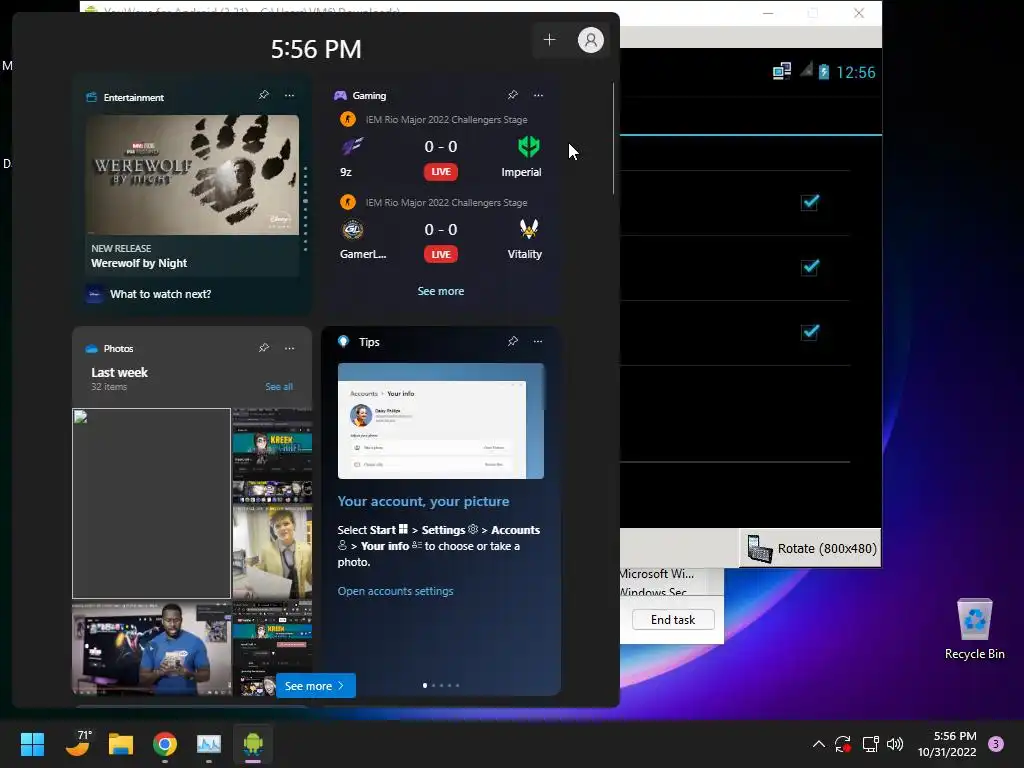Open What to watch next?
This screenshot has height=768, width=1024.
(x=161, y=294)
